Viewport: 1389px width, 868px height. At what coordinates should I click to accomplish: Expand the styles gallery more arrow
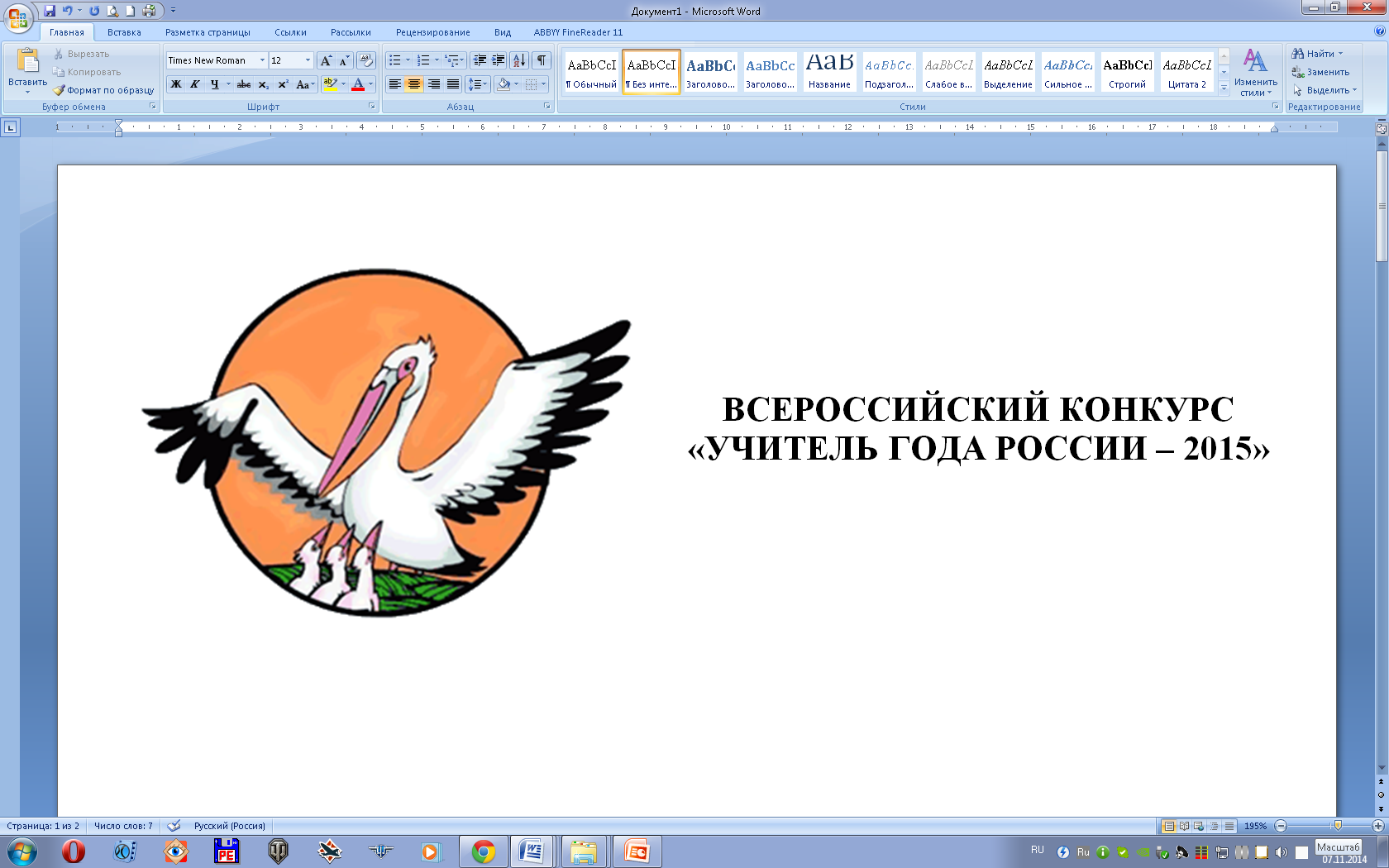coord(1224,88)
